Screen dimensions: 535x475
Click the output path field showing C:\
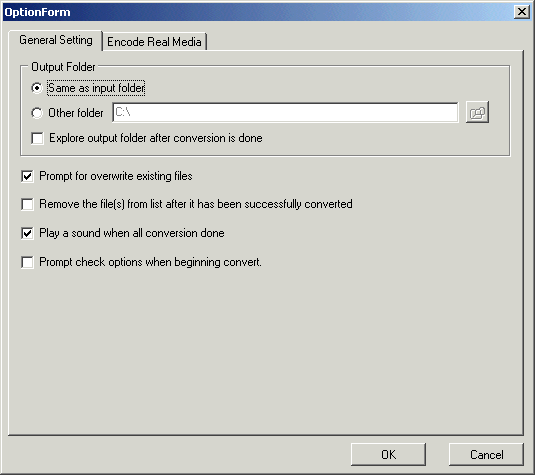pos(285,112)
